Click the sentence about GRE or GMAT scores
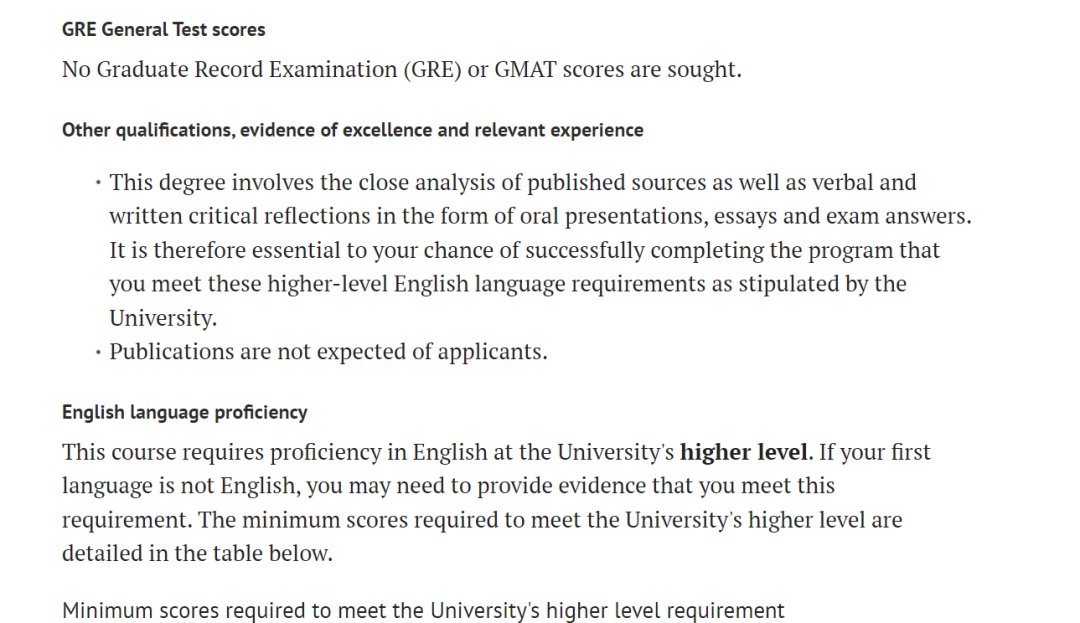This screenshot has height=623, width=1080. (x=401, y=70)
